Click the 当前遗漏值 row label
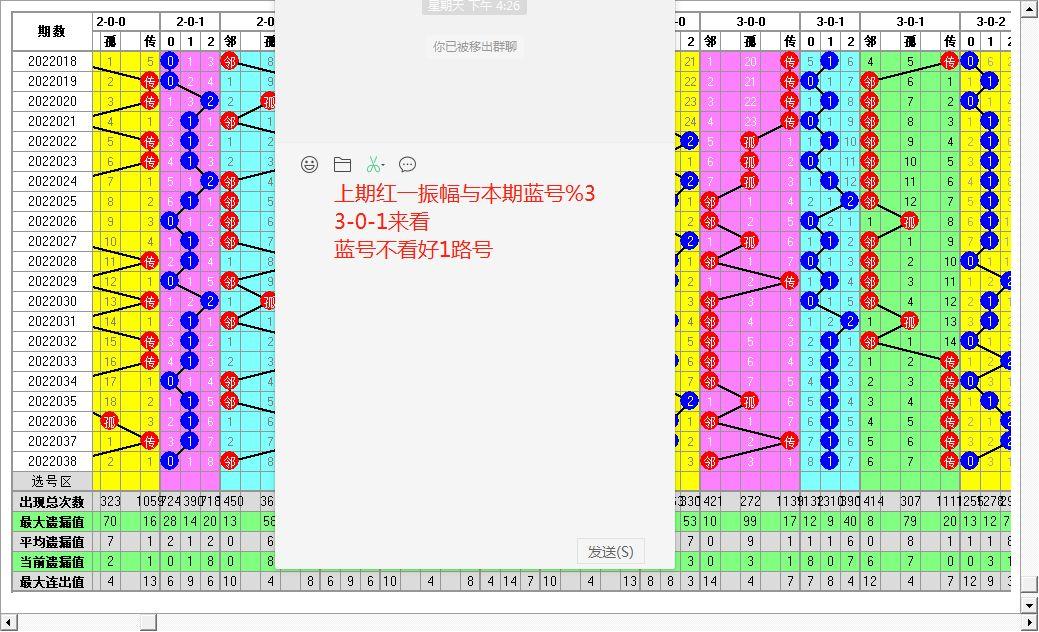This screenshot has width=1039, height=632. 52,561
